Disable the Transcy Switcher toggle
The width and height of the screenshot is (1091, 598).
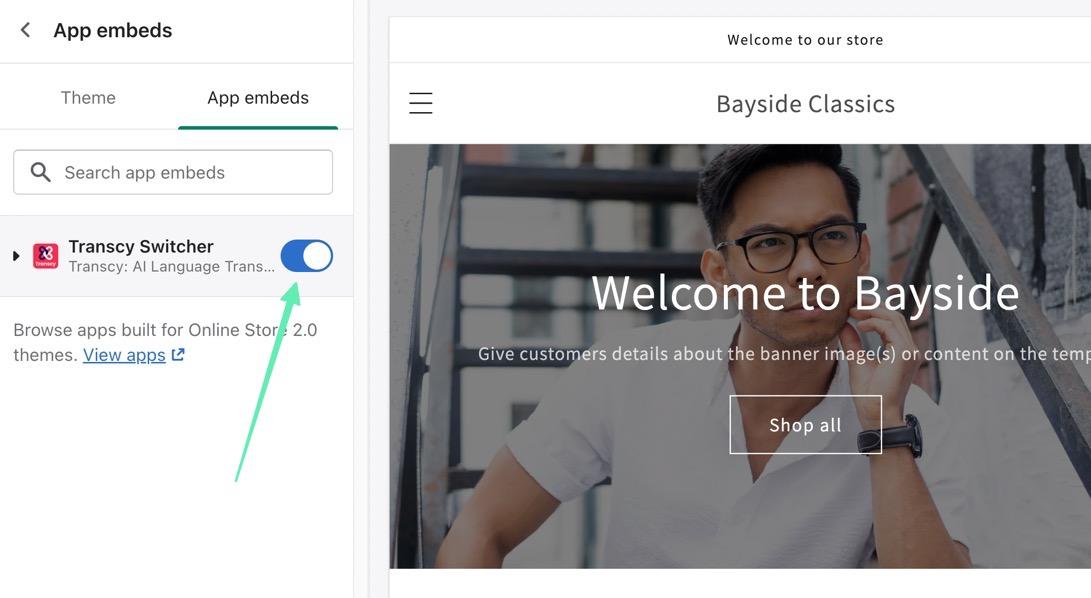pos(307,256)
